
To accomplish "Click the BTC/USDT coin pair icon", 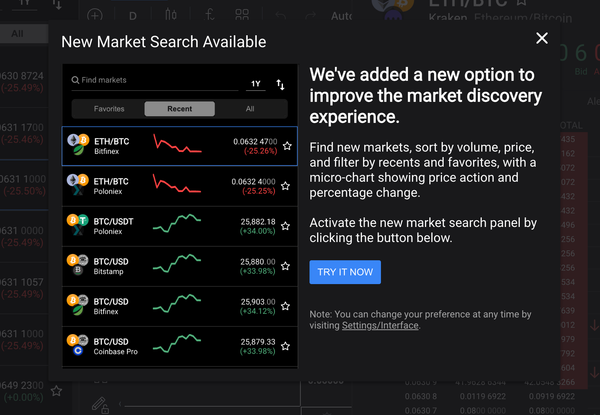I will pos(78,225).
